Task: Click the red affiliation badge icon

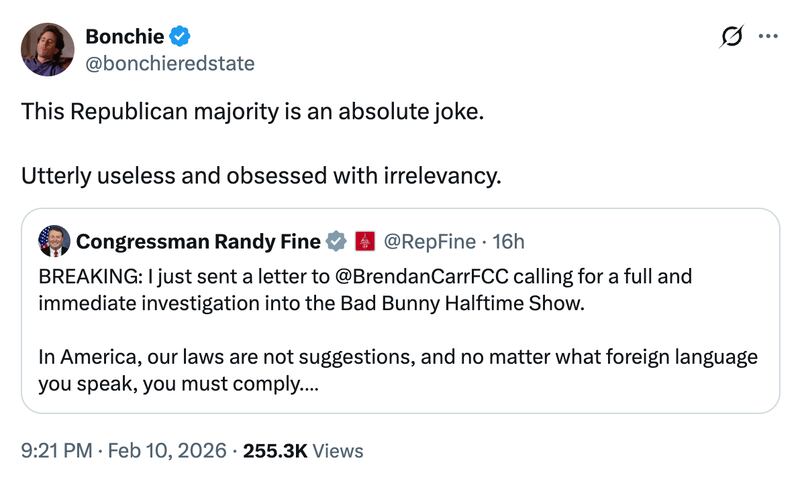Action: coord(364,241)
